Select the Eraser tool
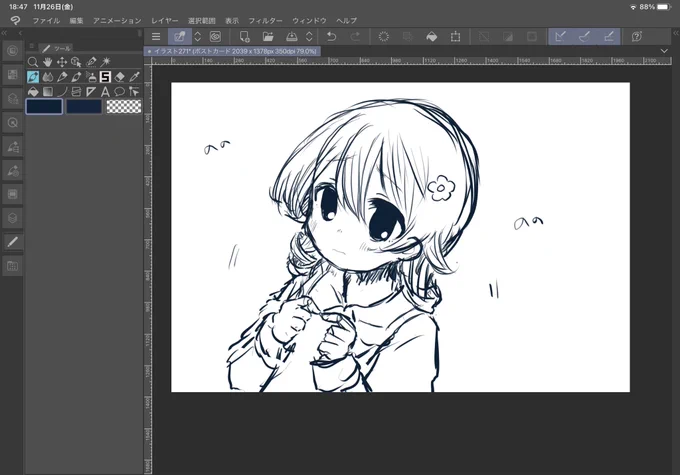680x475 pixels. (120, 77)
